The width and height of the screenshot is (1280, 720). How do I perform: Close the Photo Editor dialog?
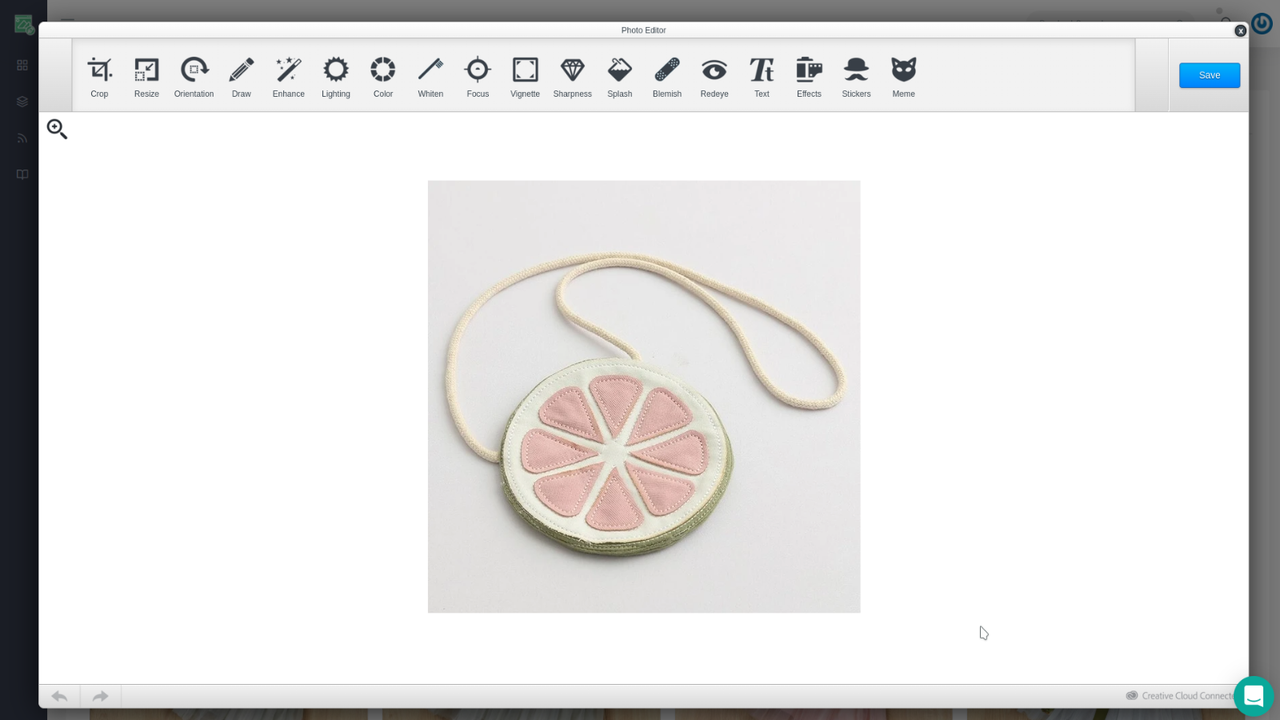point(1240,31)
